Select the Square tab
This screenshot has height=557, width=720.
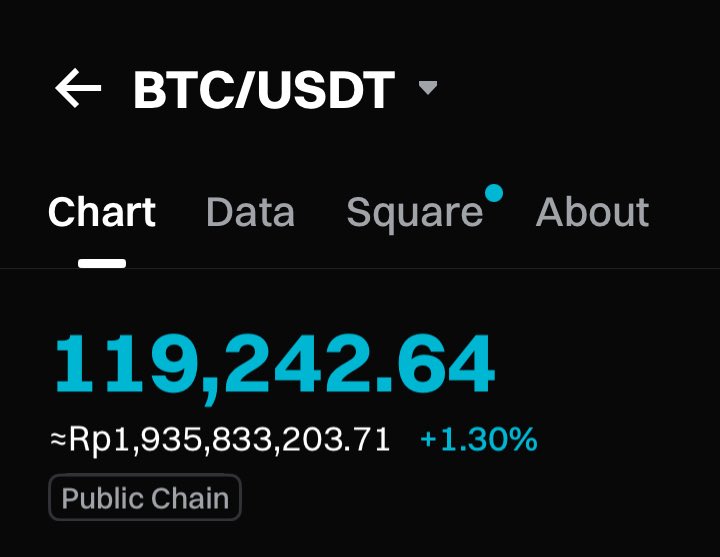[415, 213]
